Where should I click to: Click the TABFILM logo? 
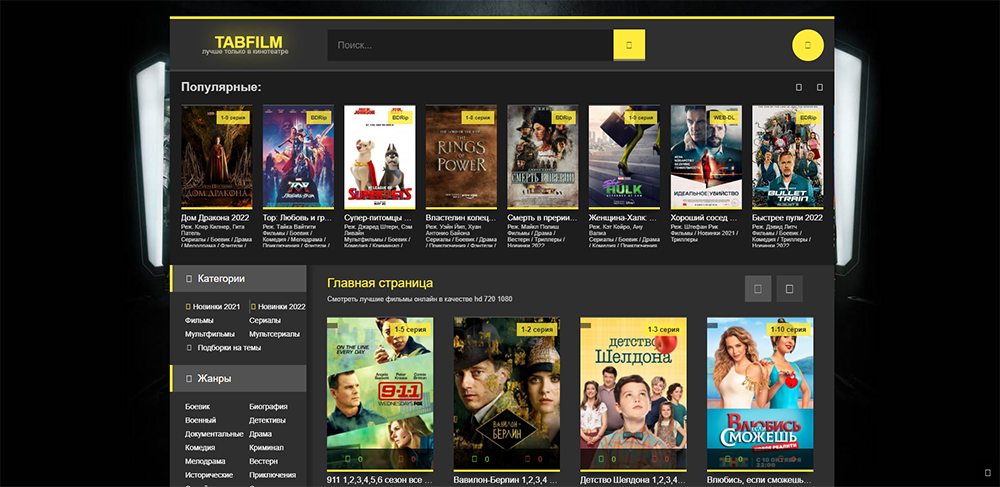pyautogui.click(x=248, y=42)
